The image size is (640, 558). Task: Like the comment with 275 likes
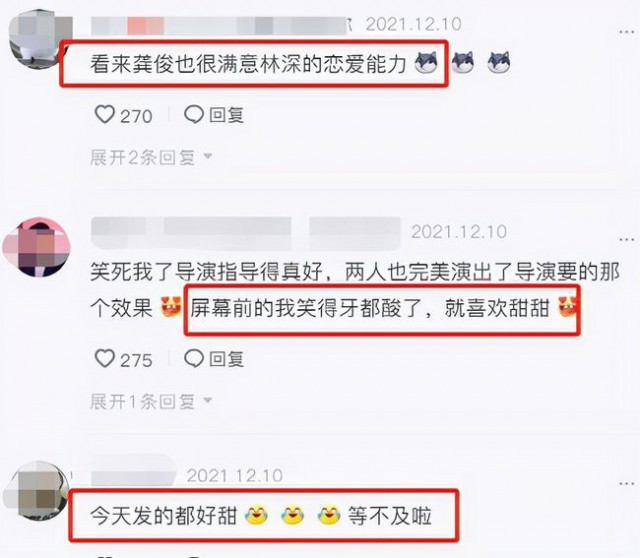(104, 358)
